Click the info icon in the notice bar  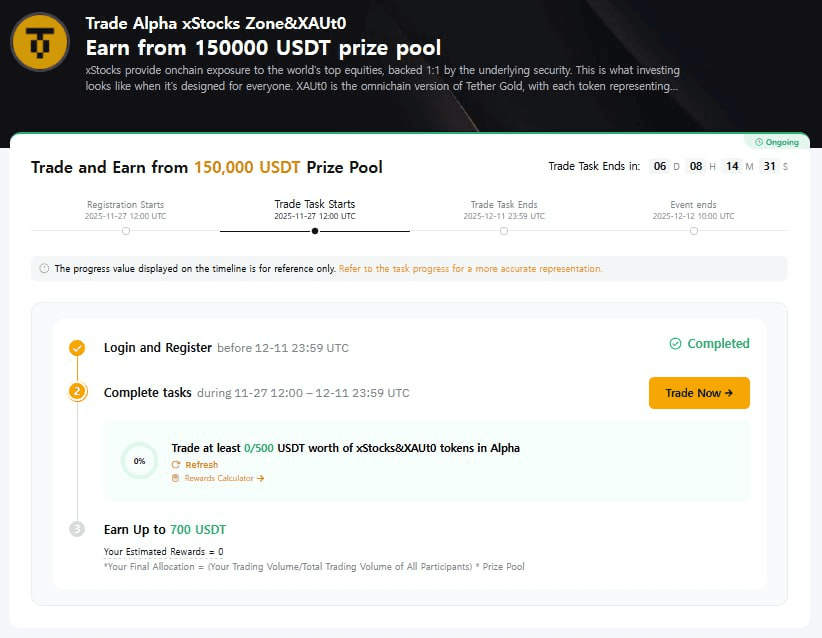tap(44, 269)
